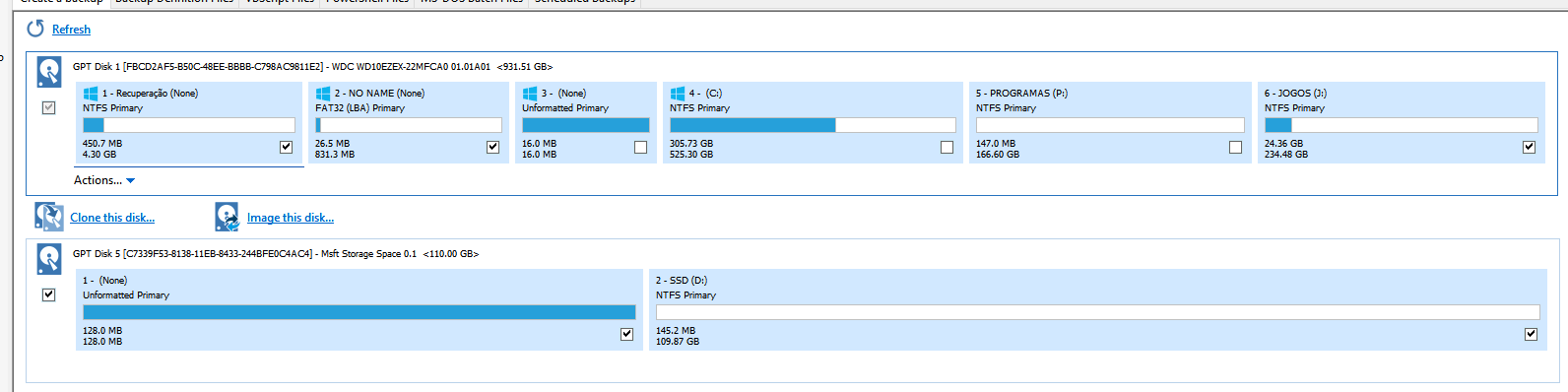
Task: Click the GPT Disk 5 drive icon
Action: click(49, 259)
